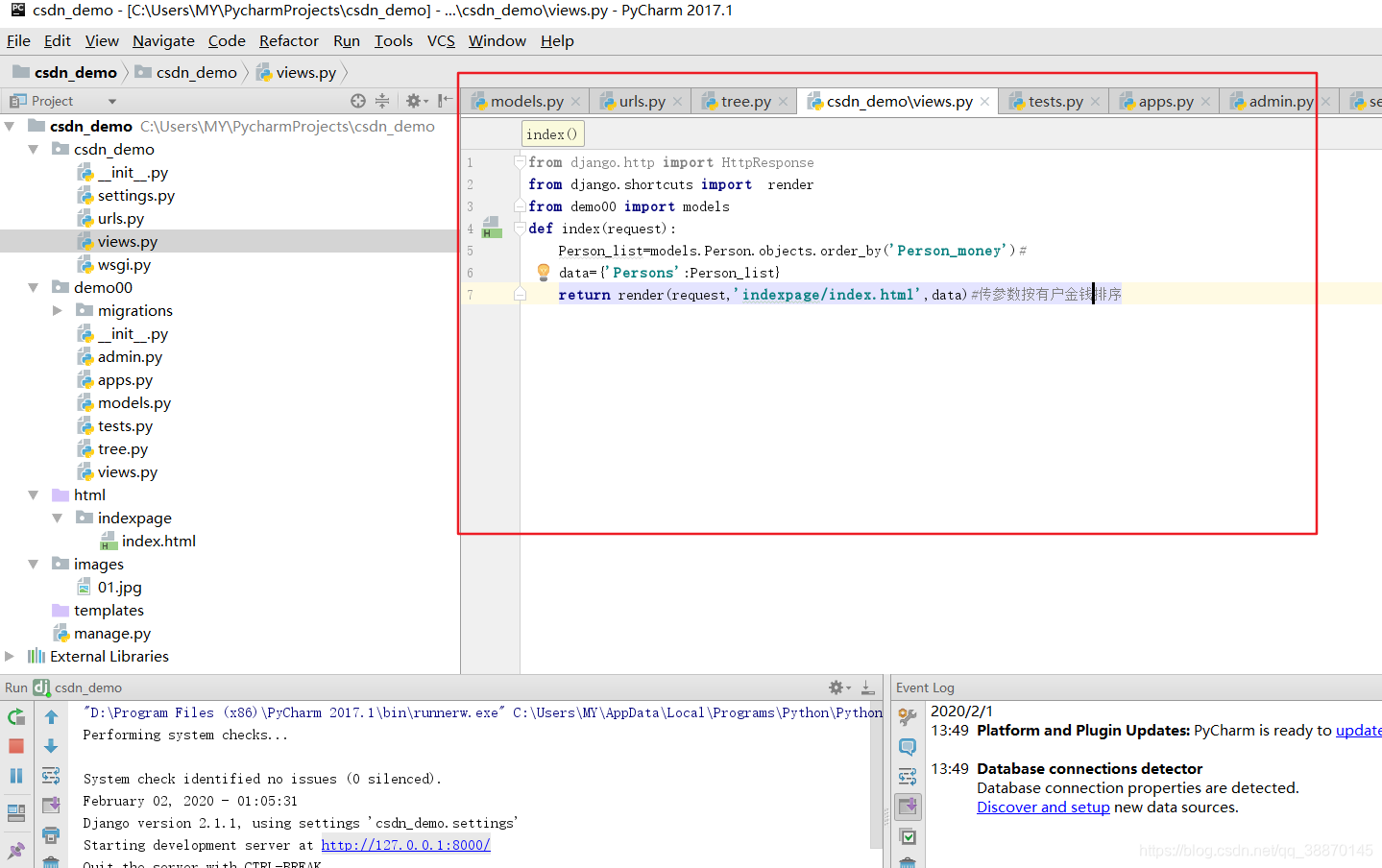Close the tests.py tab
1382x868 pixels.
pos(1095,101)
